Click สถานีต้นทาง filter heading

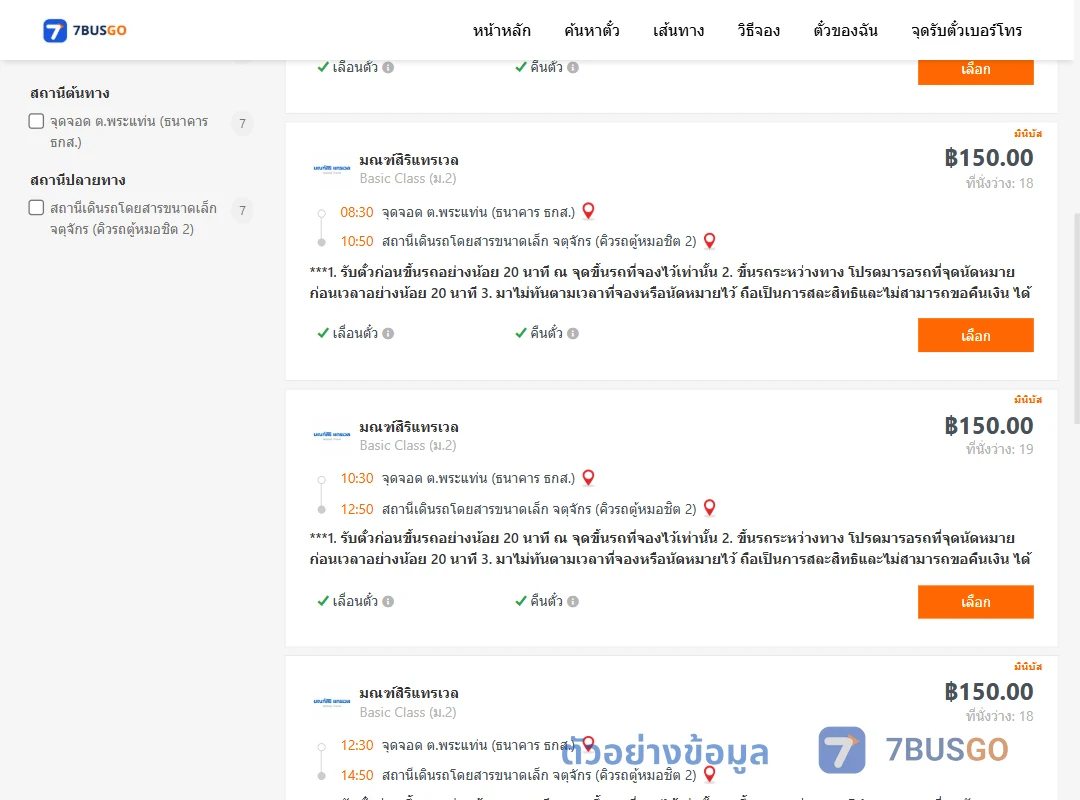(x=70, y=93)
